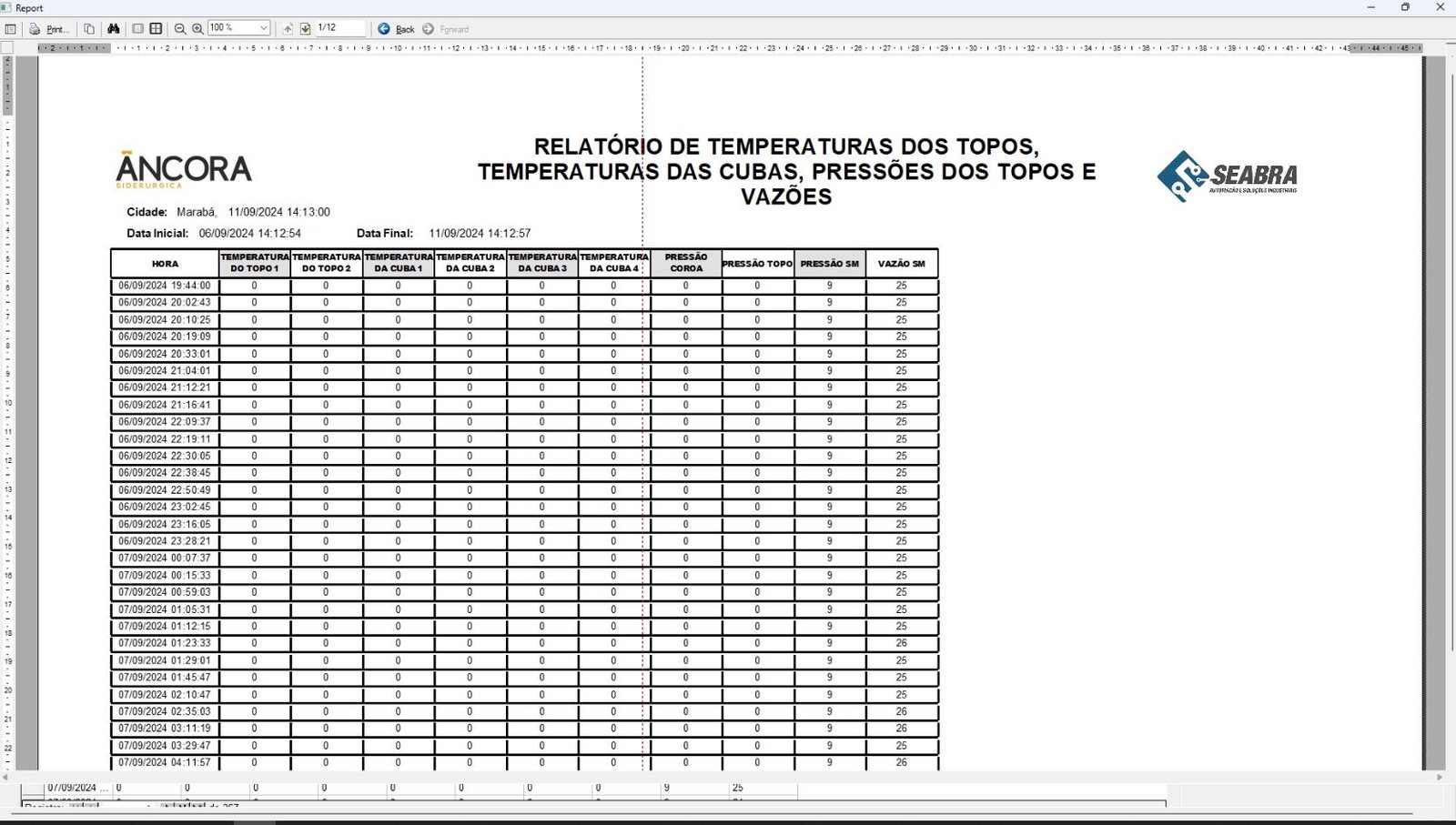Click the horizontal scrollbar right arrow

click(1440, 778)
